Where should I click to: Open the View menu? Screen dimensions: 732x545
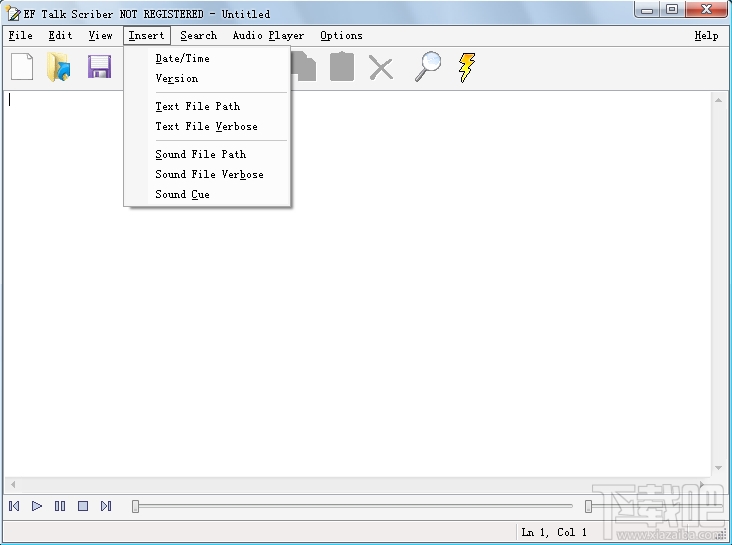100,35
